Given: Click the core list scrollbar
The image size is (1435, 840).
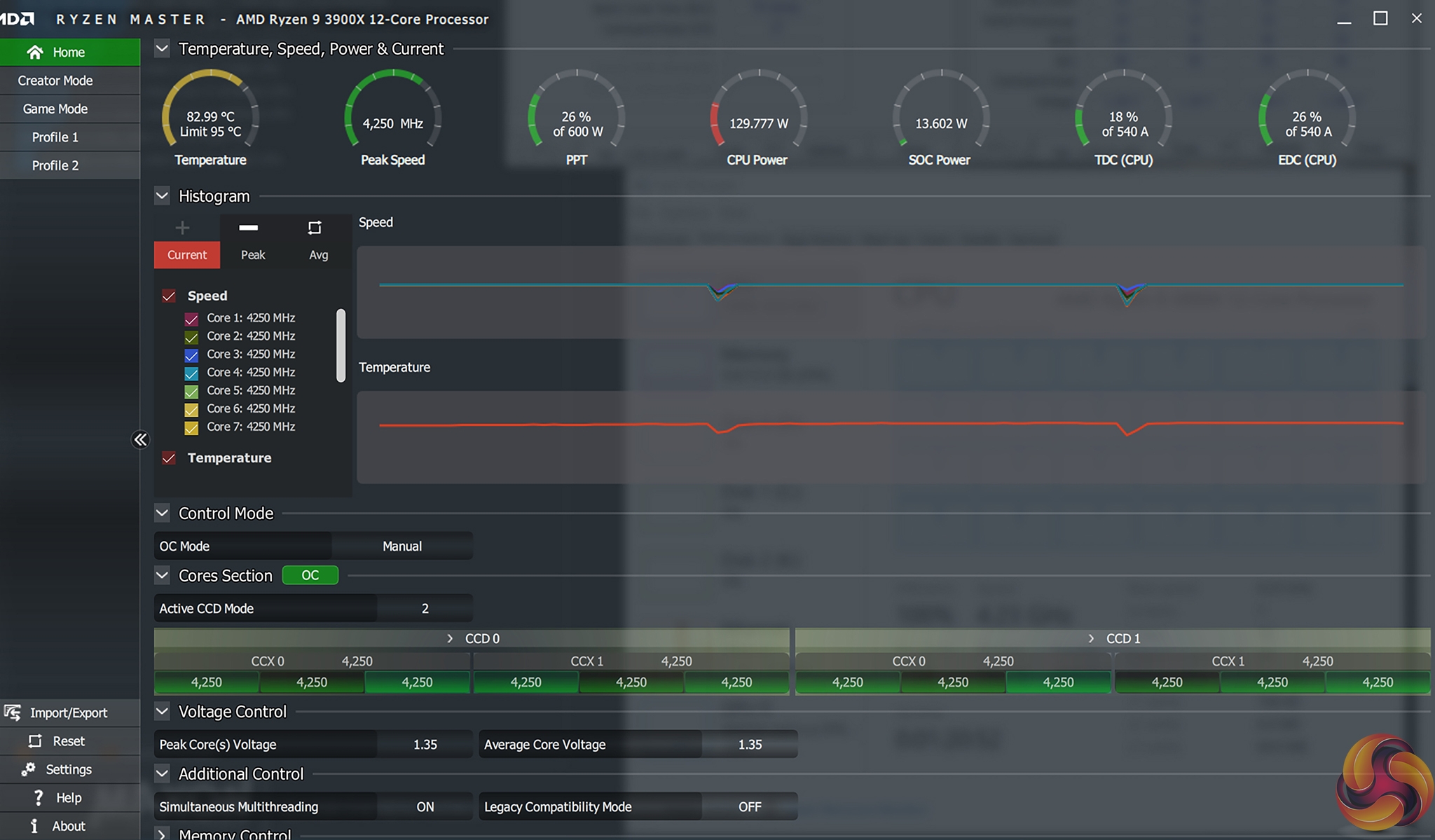Looking at the screenshot, I should click(341, 345).
